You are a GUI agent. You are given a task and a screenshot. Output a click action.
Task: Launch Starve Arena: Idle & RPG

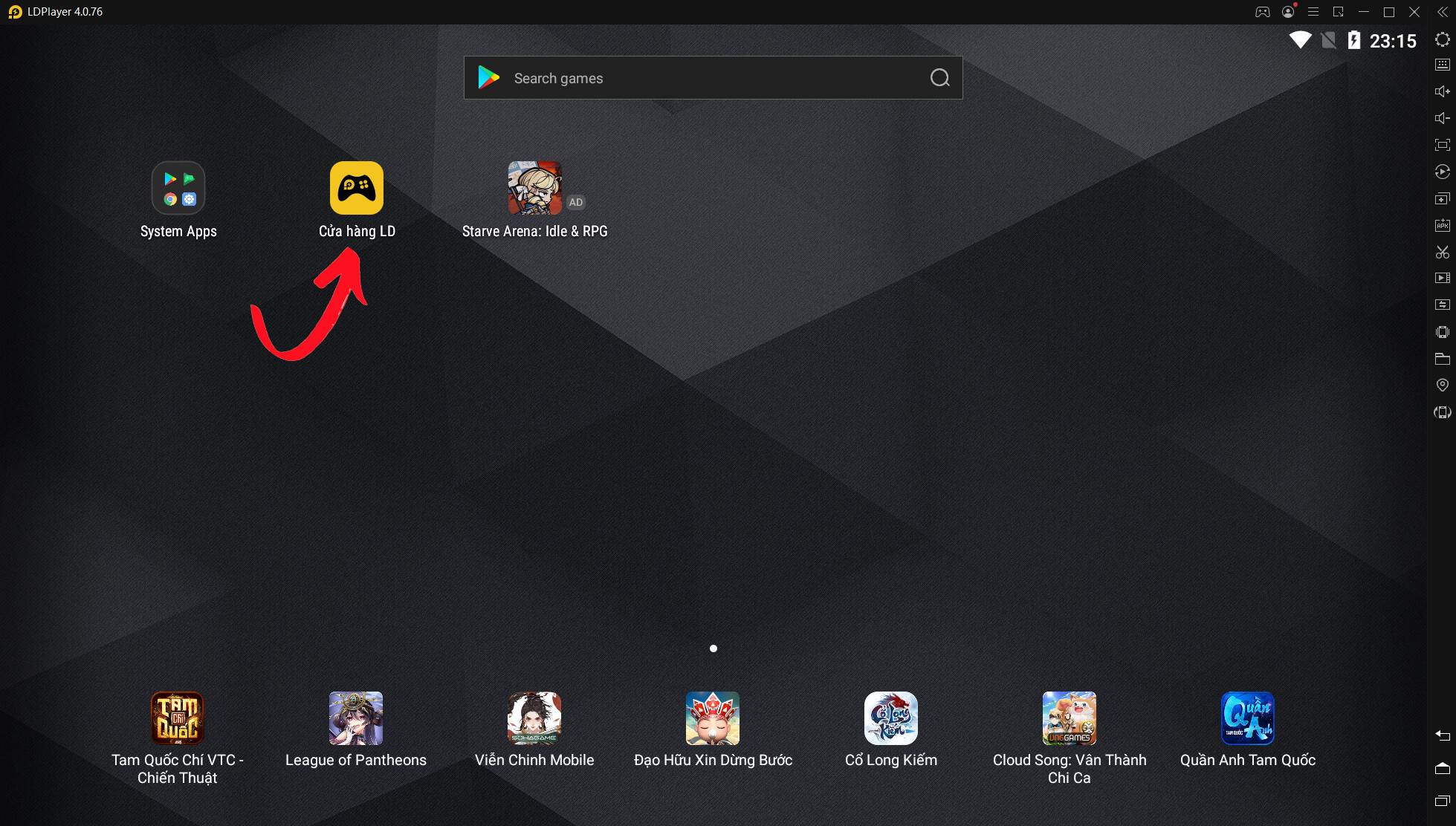point(534,188)
